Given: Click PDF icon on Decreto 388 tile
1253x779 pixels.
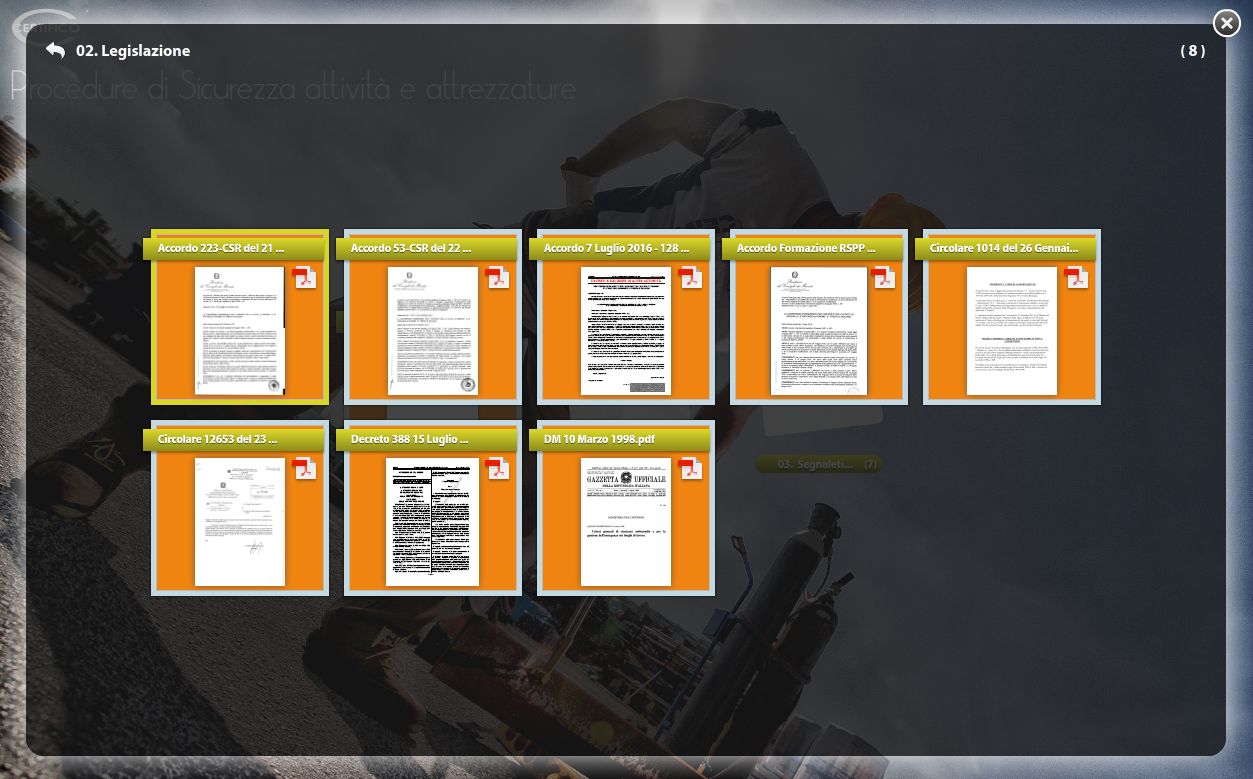Looking at the screenshot, I should click(x=498, y=468).
